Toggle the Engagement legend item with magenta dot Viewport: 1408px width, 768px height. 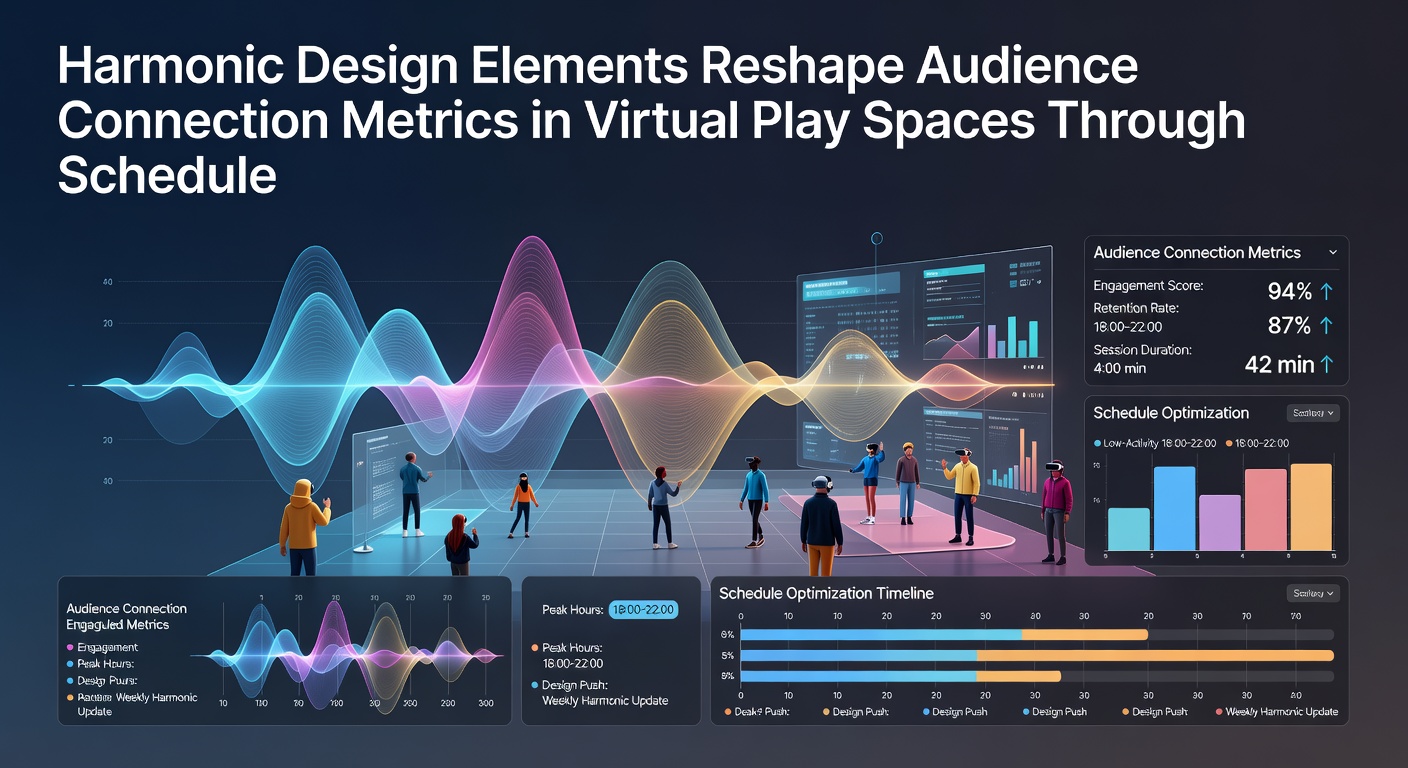102,648
